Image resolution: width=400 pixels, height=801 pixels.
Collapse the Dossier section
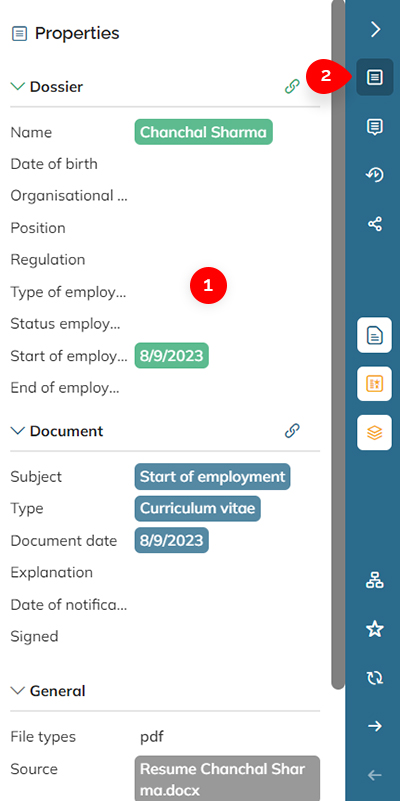(x=17, y=86)
